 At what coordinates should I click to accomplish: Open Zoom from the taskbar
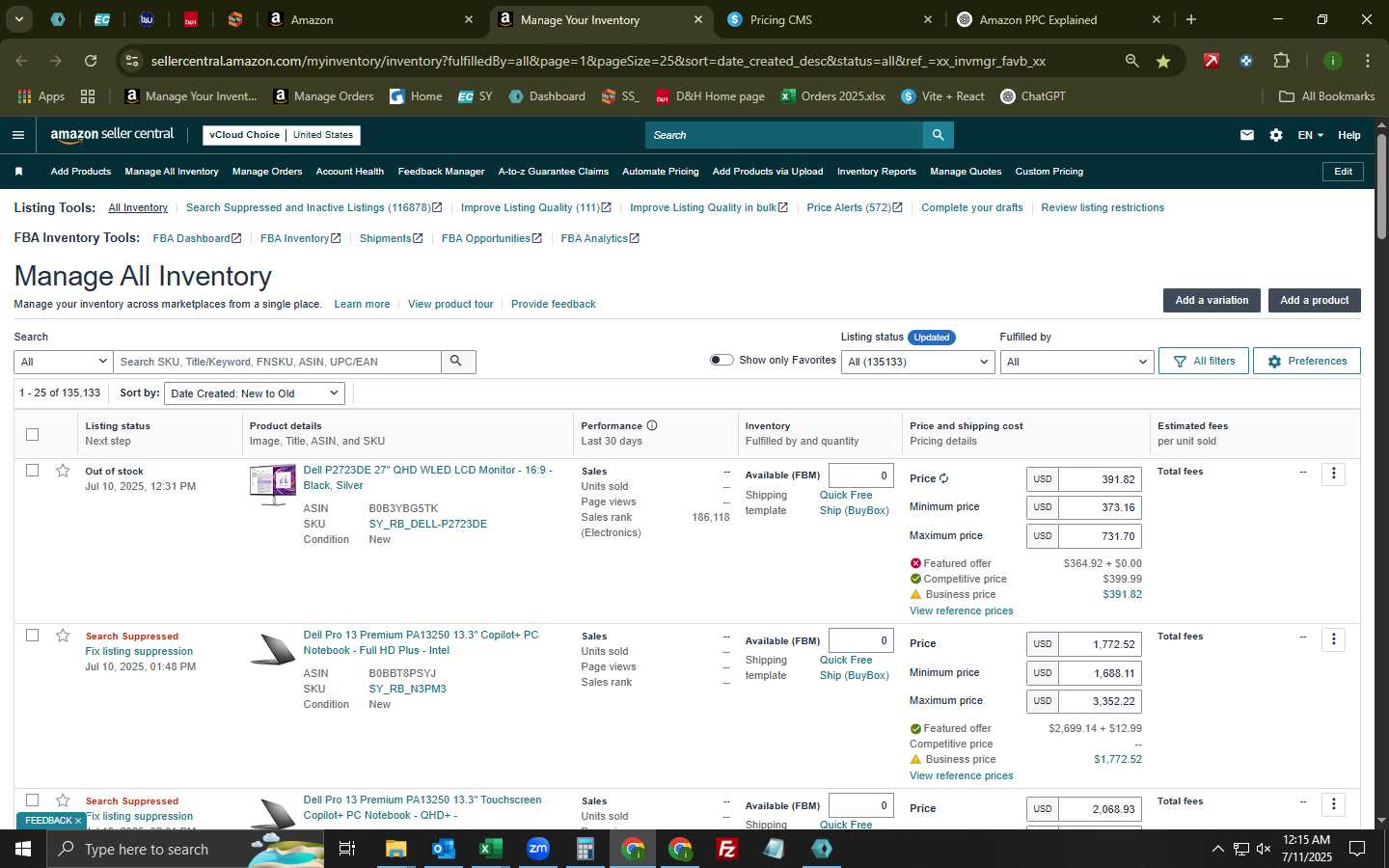click(x=538, y=849)
